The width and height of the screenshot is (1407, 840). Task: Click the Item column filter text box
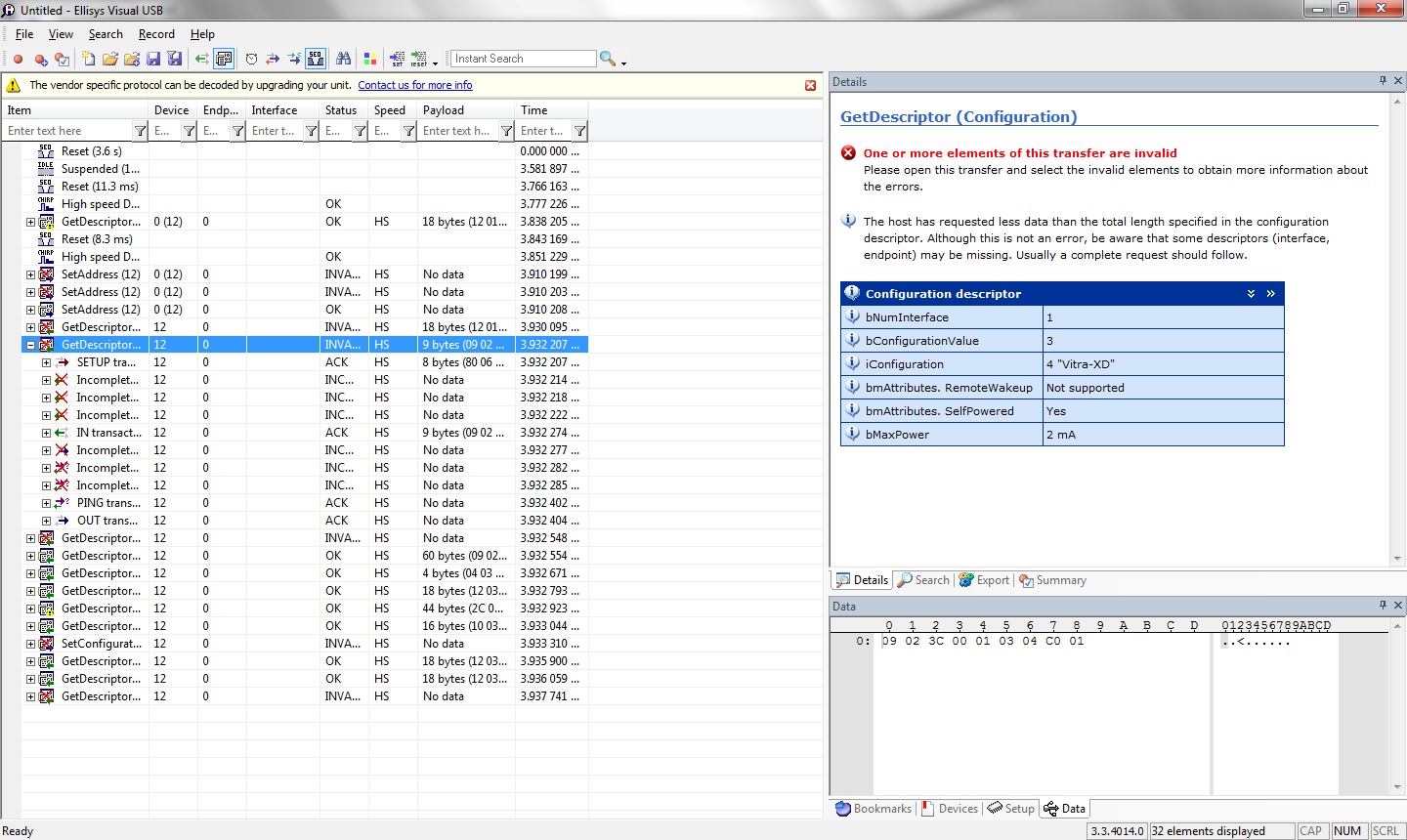(68, 131)
